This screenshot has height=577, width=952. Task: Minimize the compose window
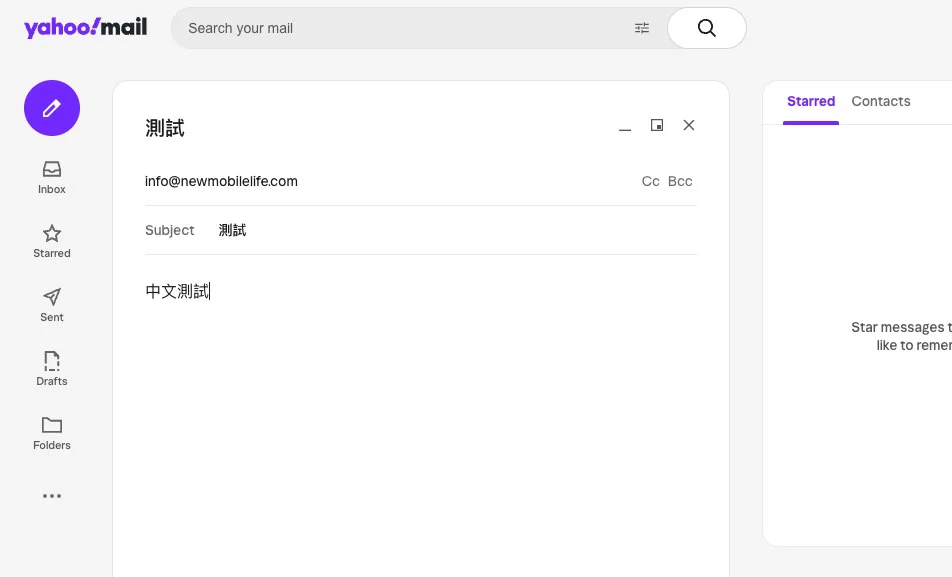tap(625, 126)
